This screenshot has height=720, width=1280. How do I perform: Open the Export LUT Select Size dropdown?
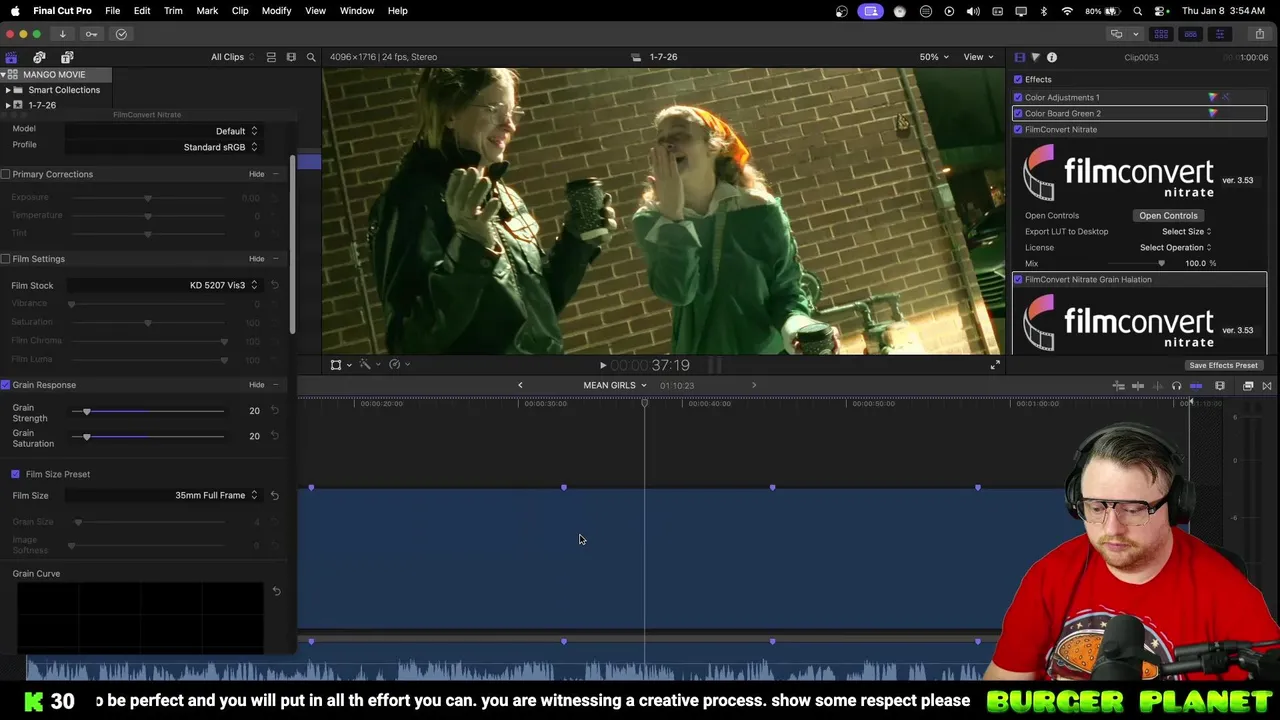point(1187,231)
